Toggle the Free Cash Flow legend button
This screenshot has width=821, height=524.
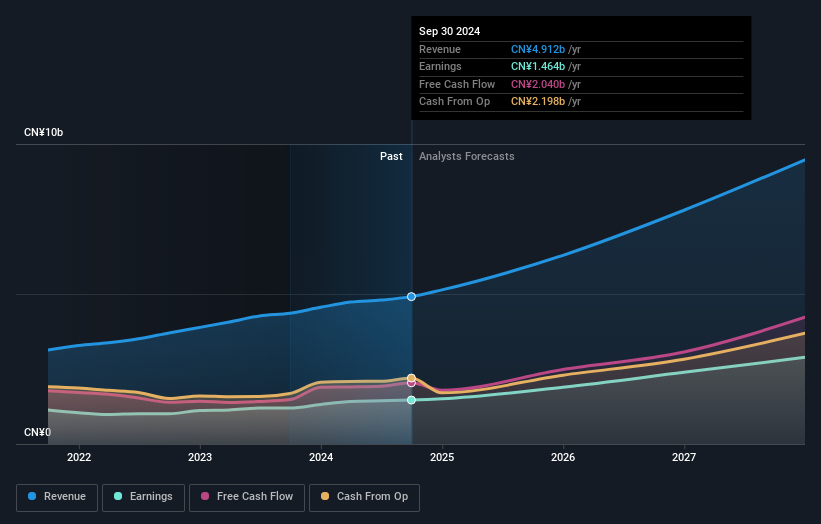tap(247, 497)
